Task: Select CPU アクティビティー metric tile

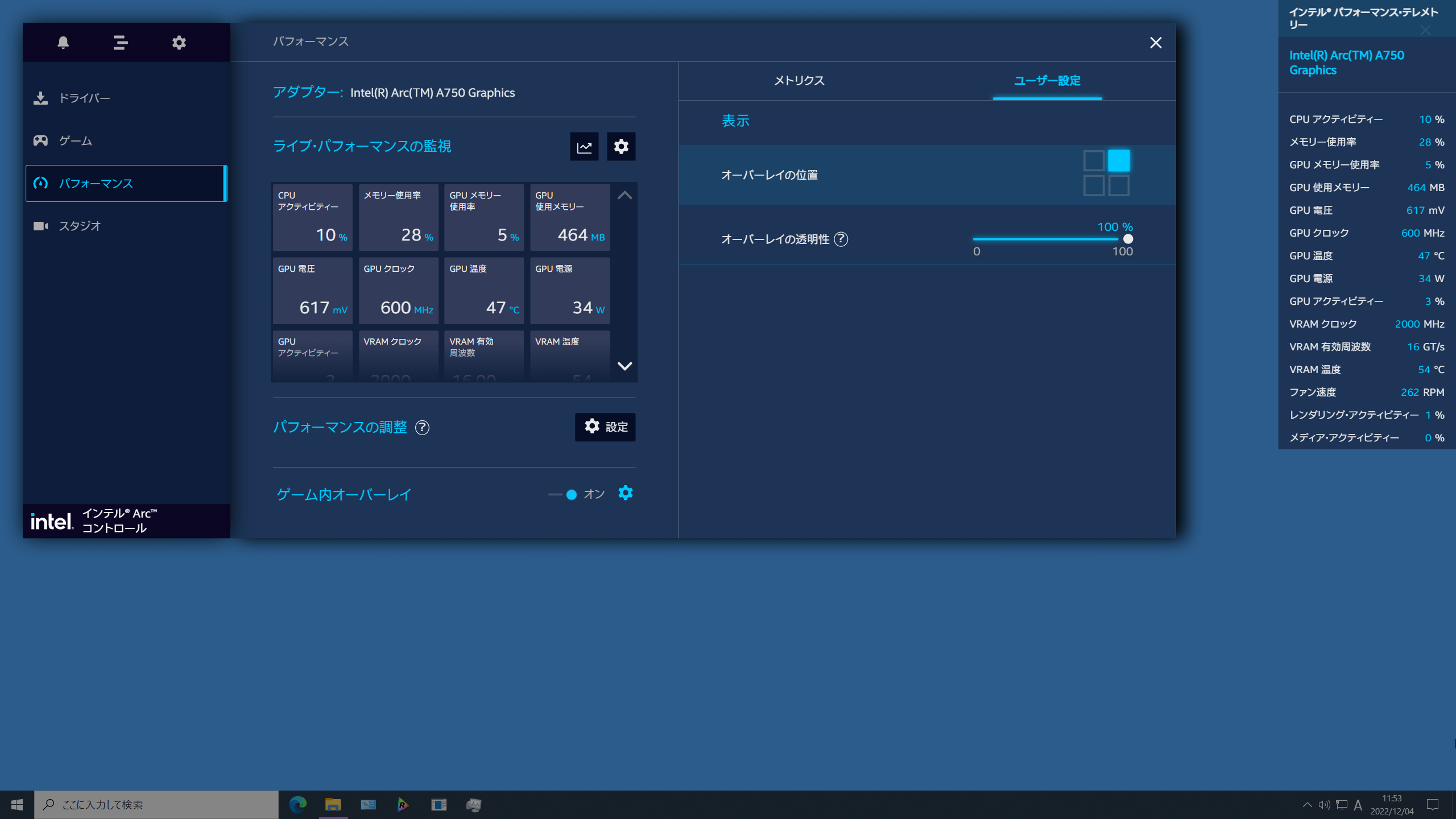Action: point(312,217)
